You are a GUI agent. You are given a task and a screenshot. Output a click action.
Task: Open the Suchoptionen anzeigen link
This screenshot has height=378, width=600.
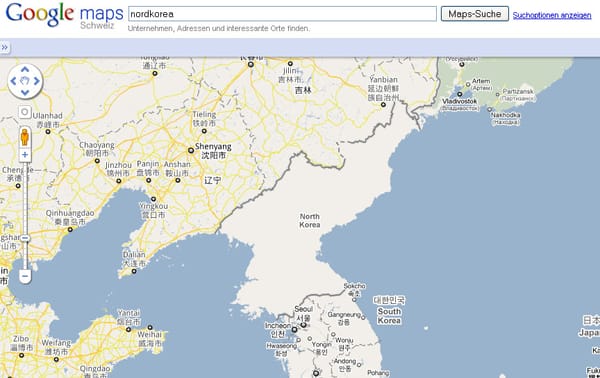552,15
